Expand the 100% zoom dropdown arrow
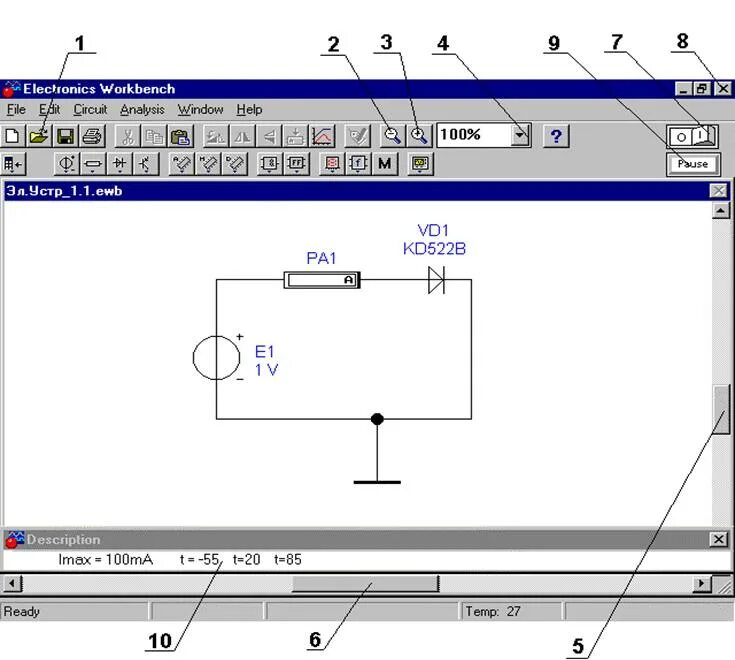 pyautogui.click(x=520, y=135)
